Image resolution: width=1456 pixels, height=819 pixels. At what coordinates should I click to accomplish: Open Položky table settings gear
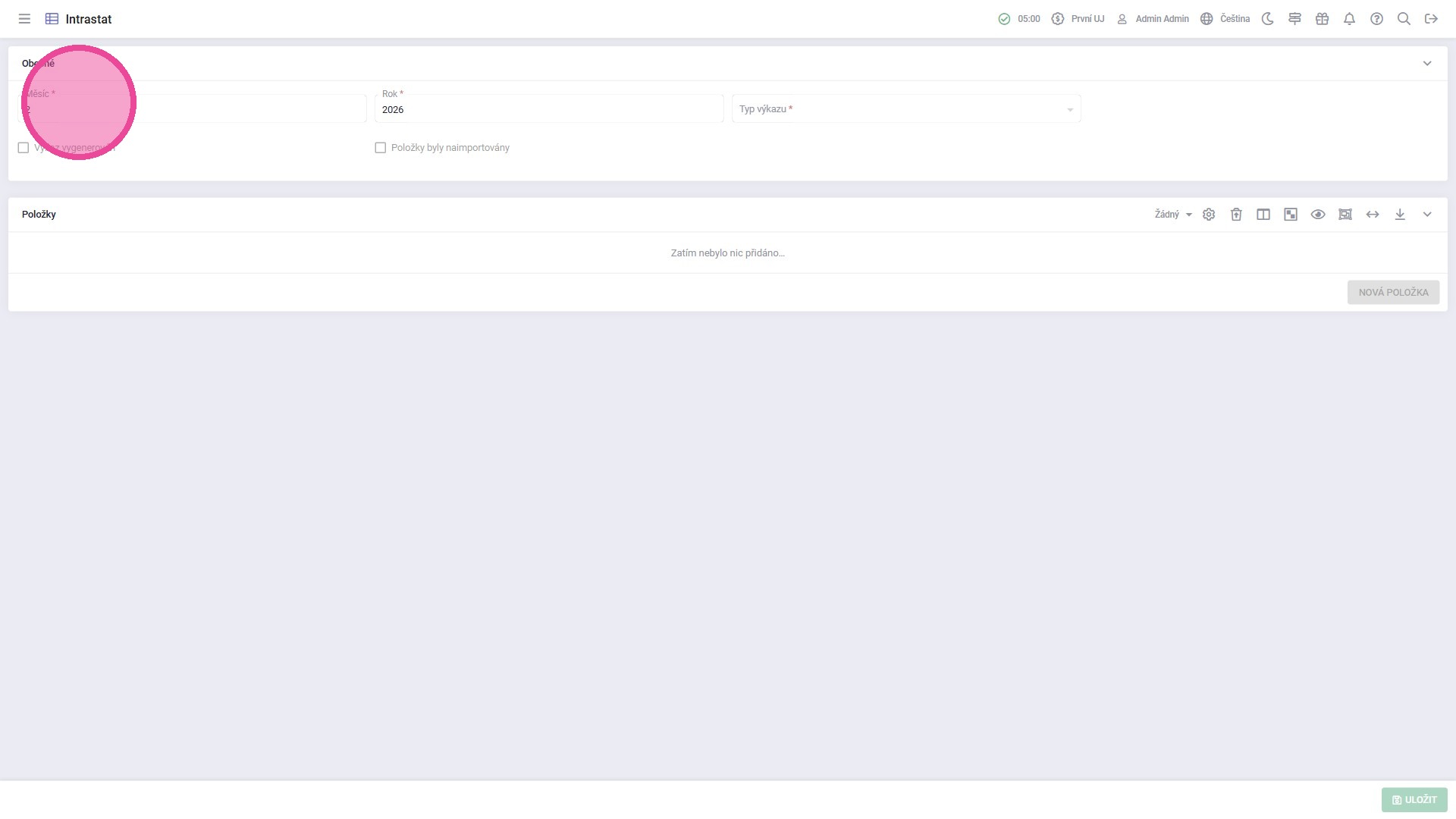click(x=1209, y=215)
